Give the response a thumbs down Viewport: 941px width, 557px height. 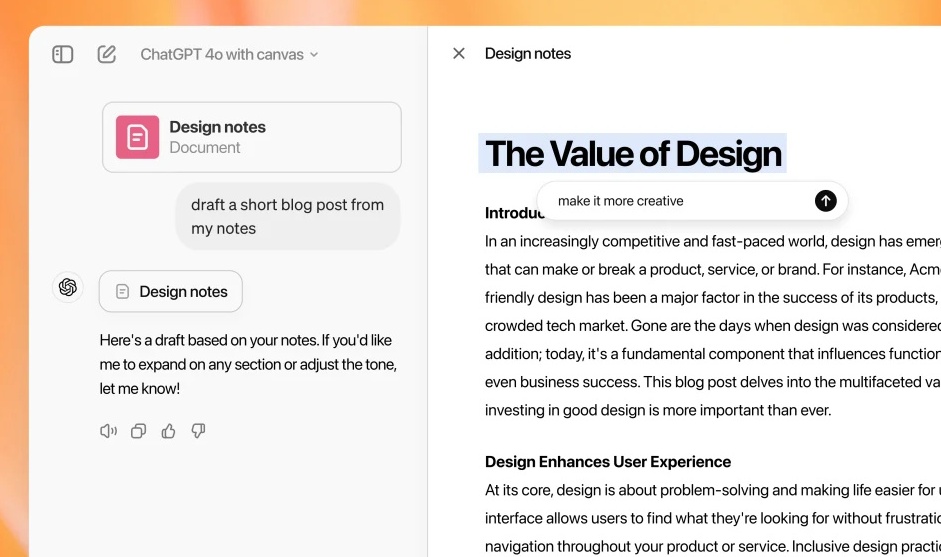tap(198, 431)
